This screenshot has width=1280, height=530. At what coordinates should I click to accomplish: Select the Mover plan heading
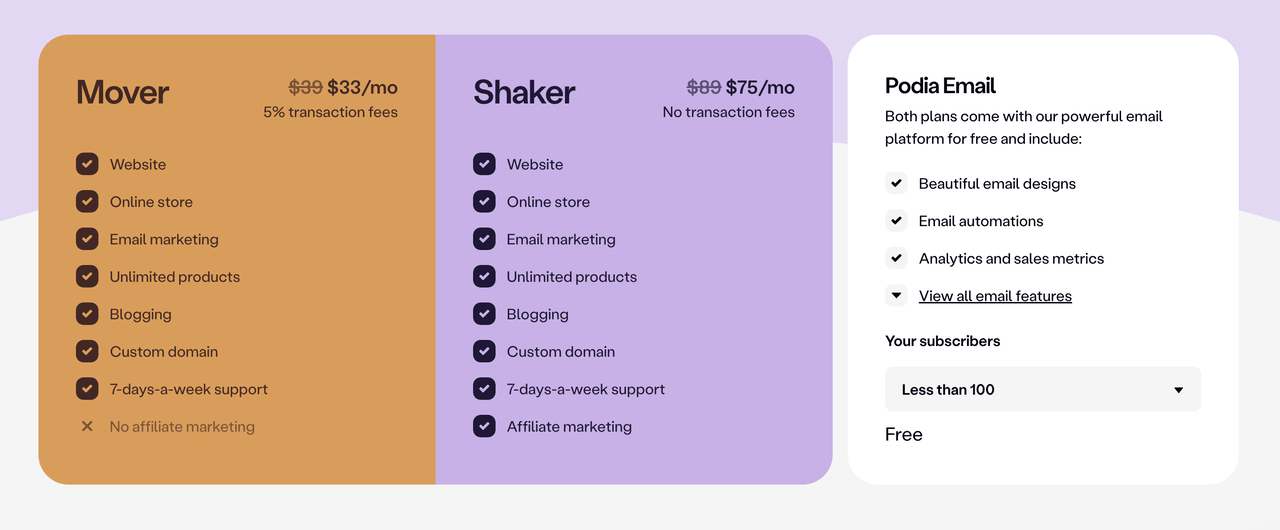pos(123,92)
